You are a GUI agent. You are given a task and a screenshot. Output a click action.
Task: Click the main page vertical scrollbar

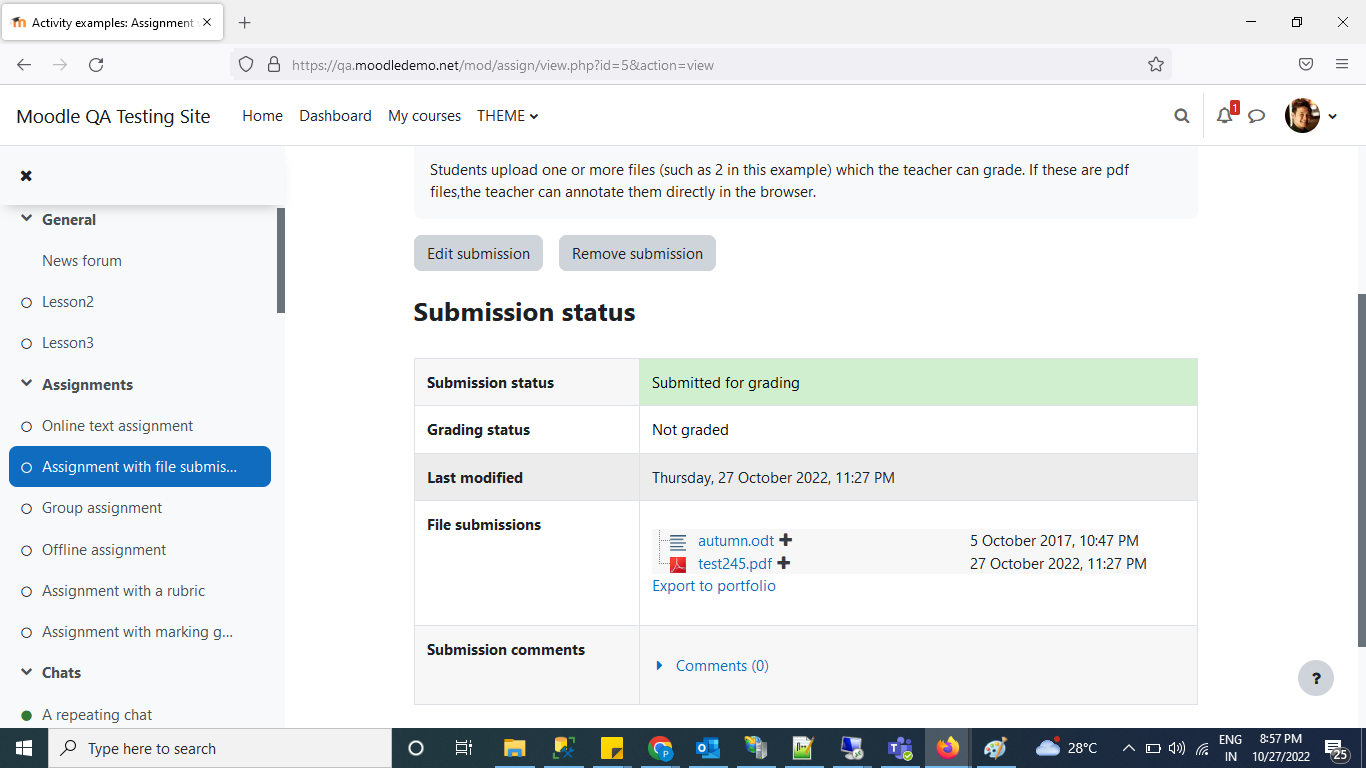pyautogui.click(x=1361, y=470)
